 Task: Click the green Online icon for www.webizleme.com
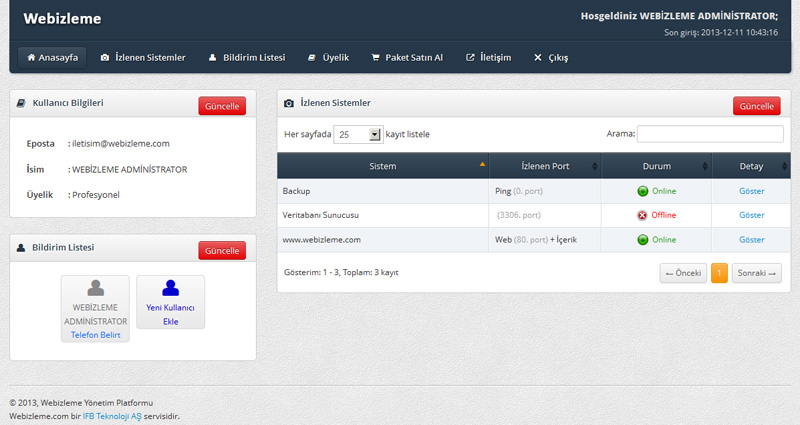coord(642,240)
